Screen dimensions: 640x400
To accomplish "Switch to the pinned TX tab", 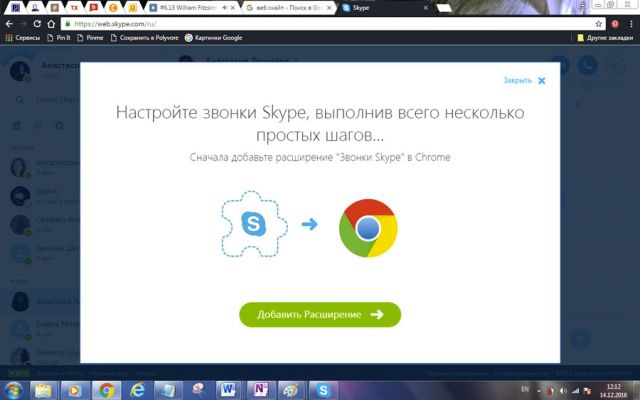I will point(74,8).
